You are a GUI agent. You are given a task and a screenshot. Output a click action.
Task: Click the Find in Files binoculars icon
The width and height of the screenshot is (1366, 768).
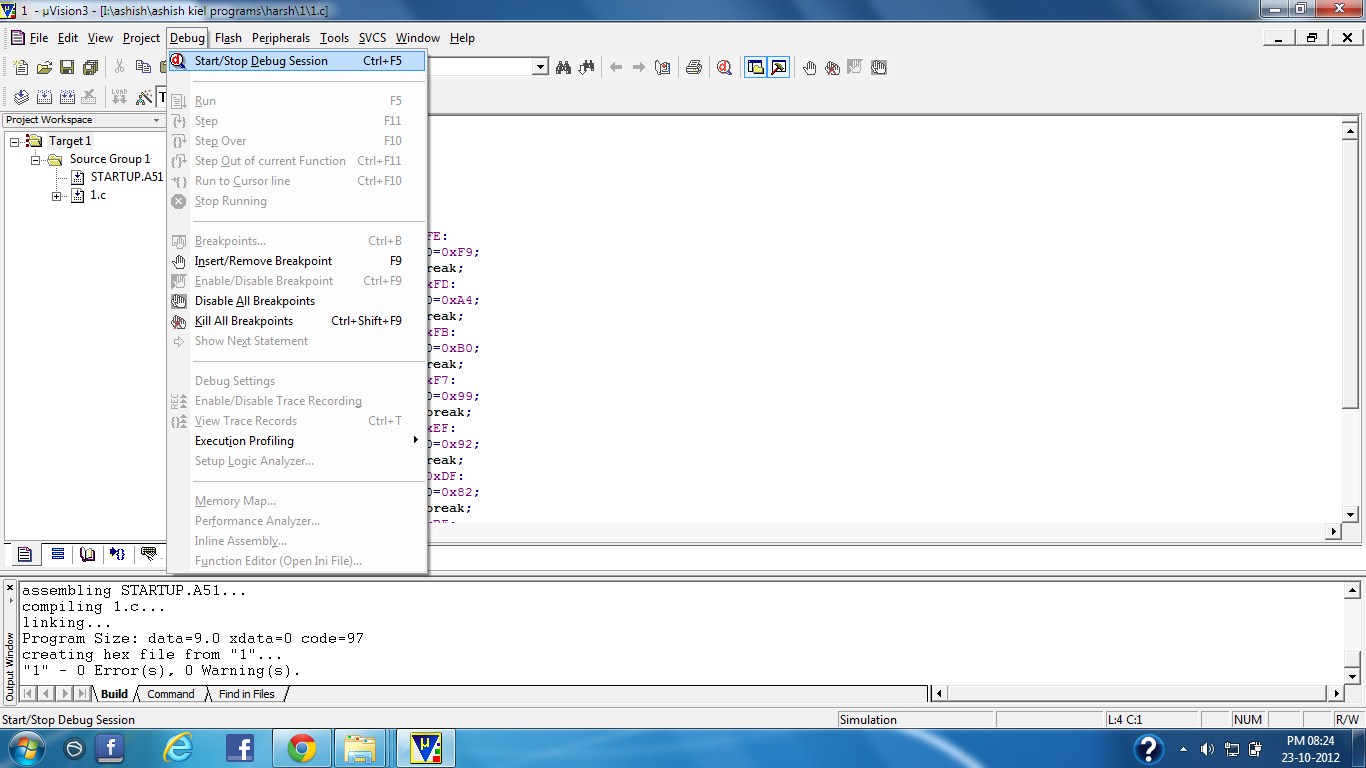coord(587,67)
